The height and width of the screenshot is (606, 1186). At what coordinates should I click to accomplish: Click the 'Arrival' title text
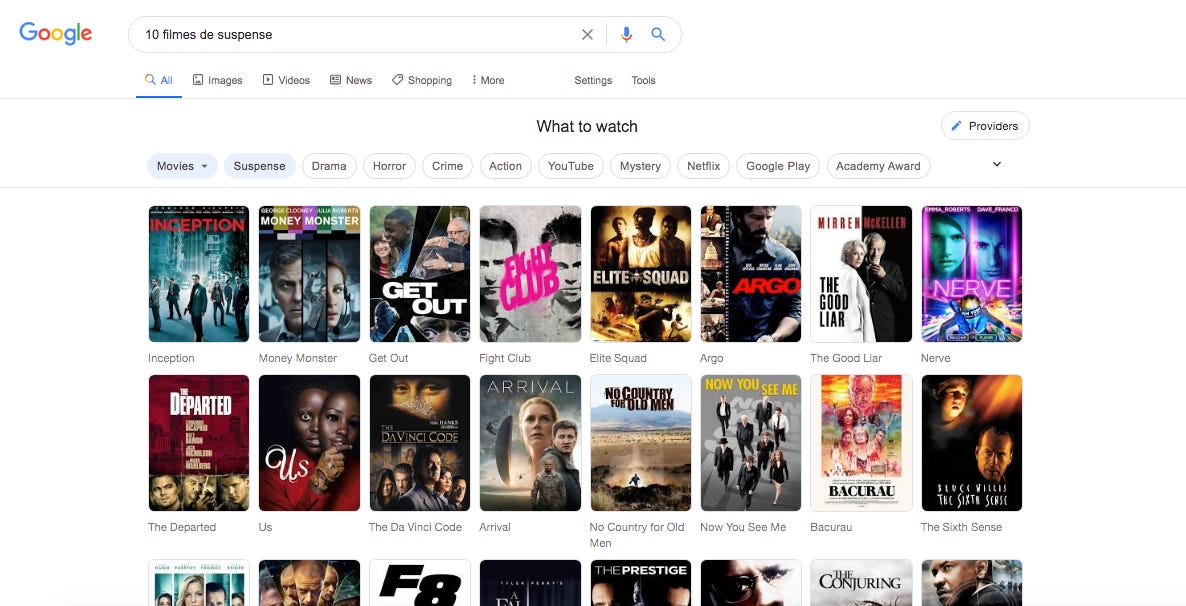click(x=495, y=527)
